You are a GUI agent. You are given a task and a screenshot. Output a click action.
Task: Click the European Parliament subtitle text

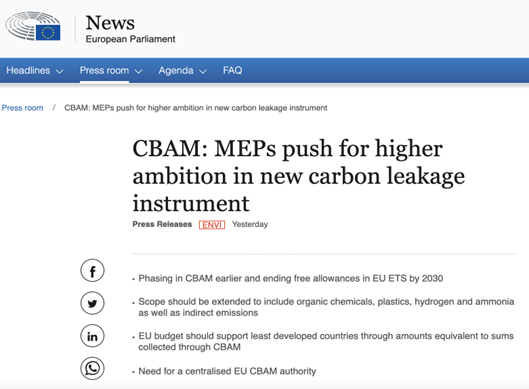pos(130,39)
